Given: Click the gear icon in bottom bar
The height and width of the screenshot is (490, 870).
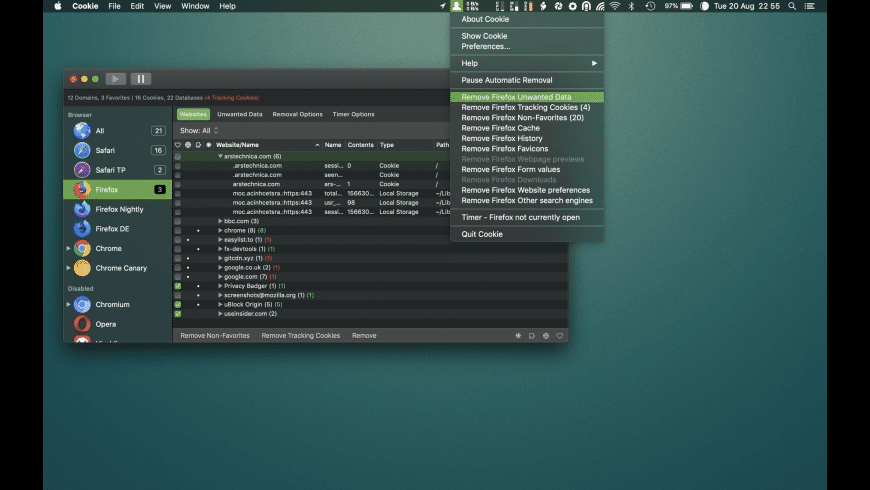Looking at the screenshot, I should tap(518, 336).
